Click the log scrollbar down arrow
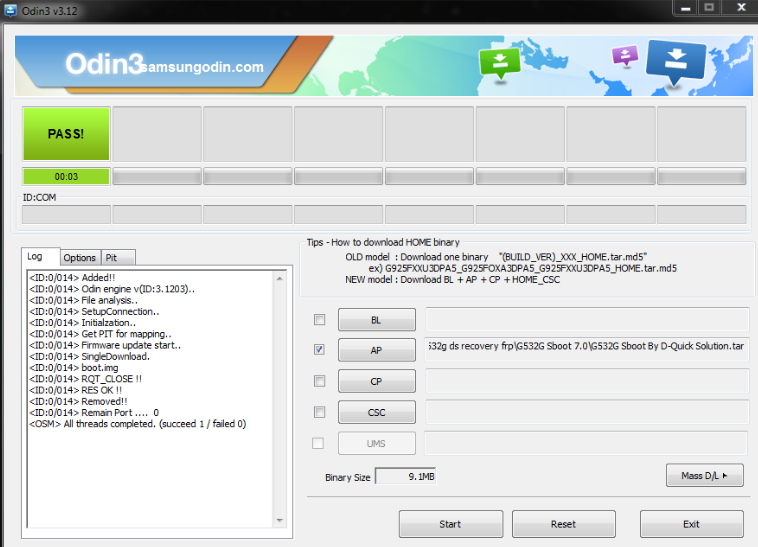The width and height of the screenshot is (758, 547). pos(280,520)
